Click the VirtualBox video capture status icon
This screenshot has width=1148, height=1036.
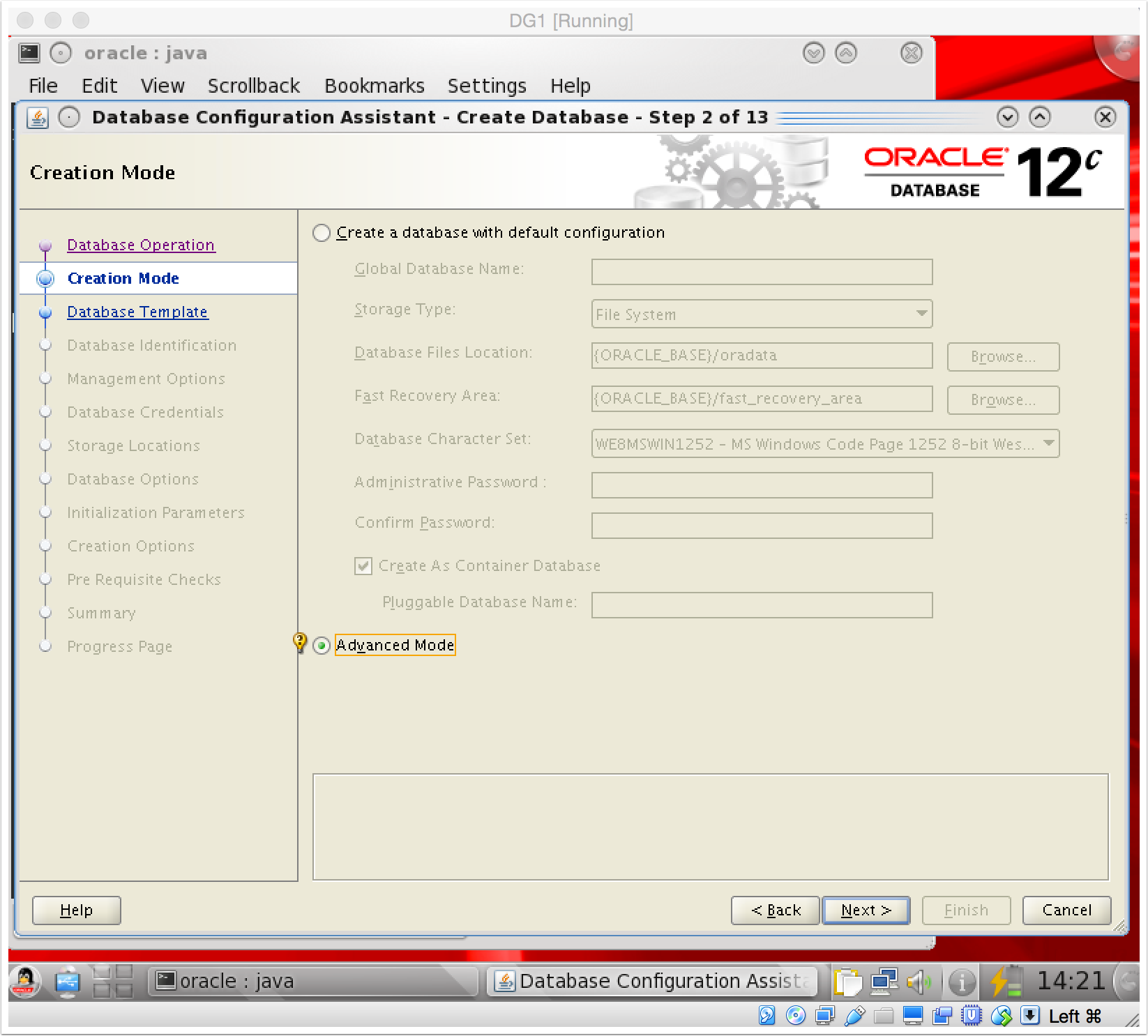(942, 1016)
